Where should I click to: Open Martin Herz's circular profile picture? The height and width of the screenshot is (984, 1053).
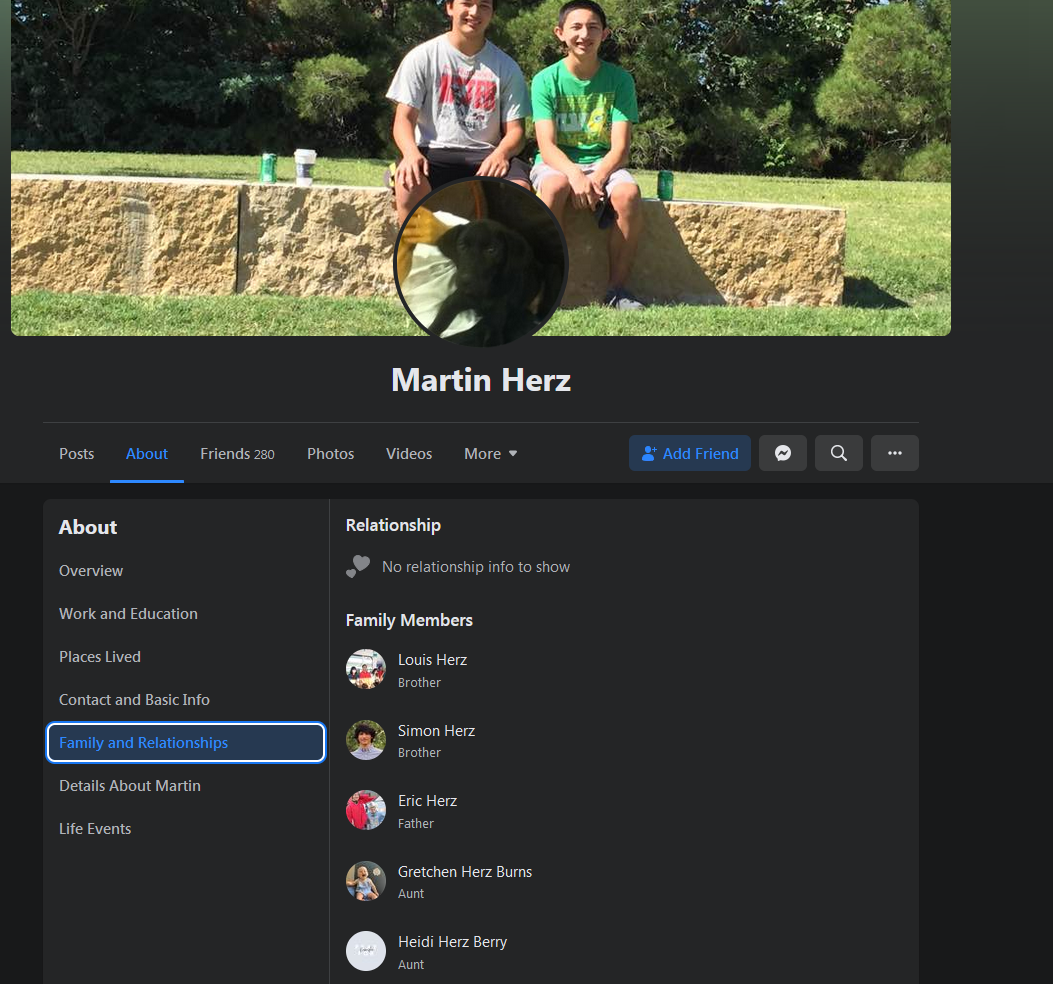pos(481,263)
